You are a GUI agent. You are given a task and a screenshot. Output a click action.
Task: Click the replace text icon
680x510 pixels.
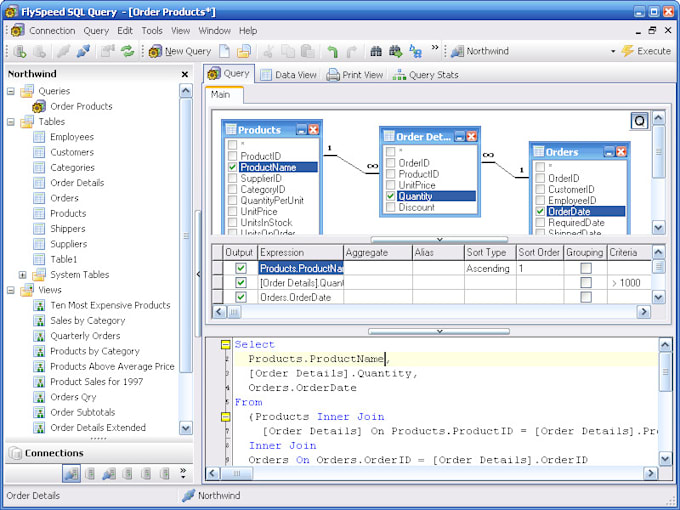pyautogui.click(x=415, y=51)
